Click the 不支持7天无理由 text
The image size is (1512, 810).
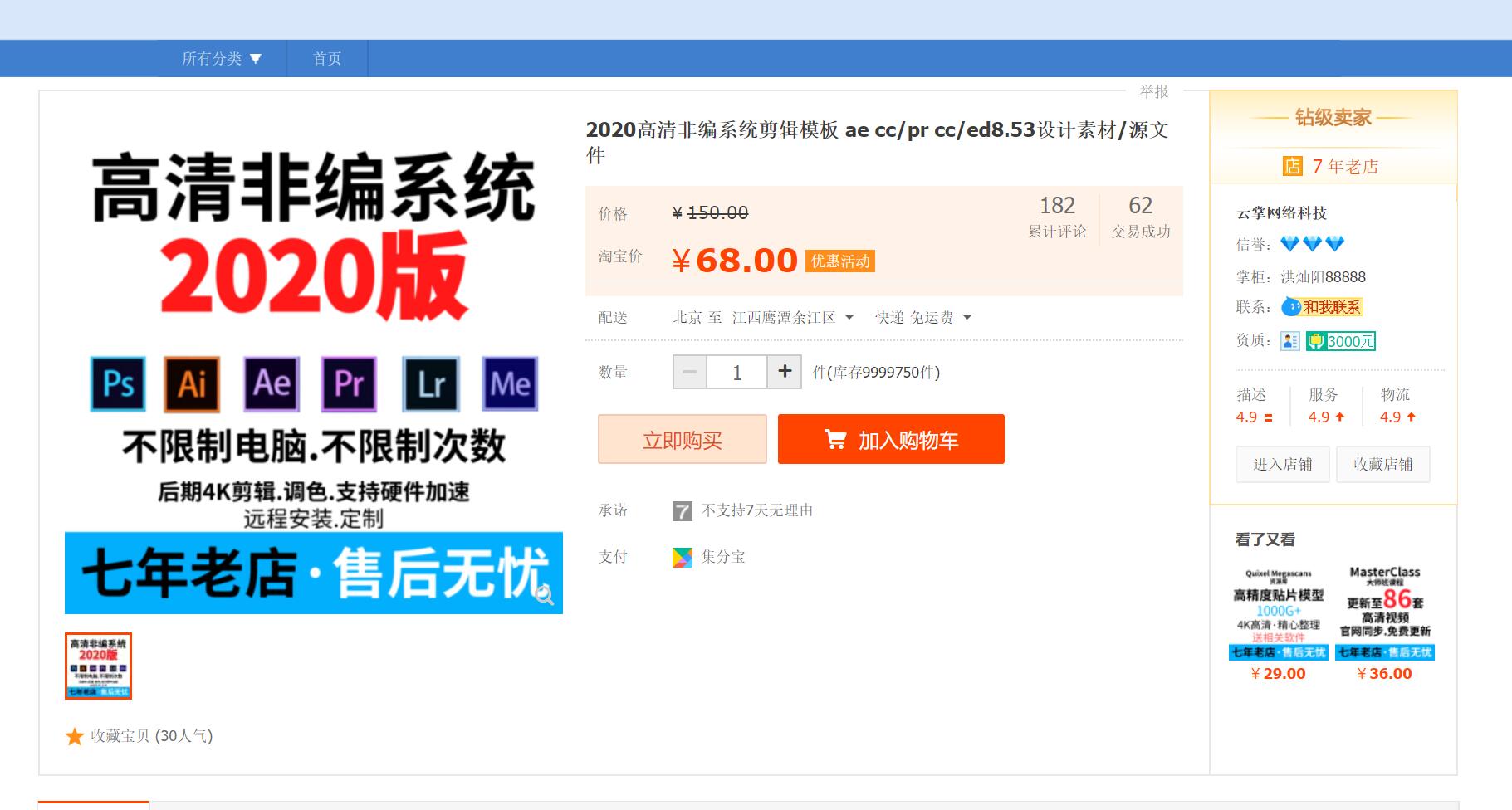[757, 510]
